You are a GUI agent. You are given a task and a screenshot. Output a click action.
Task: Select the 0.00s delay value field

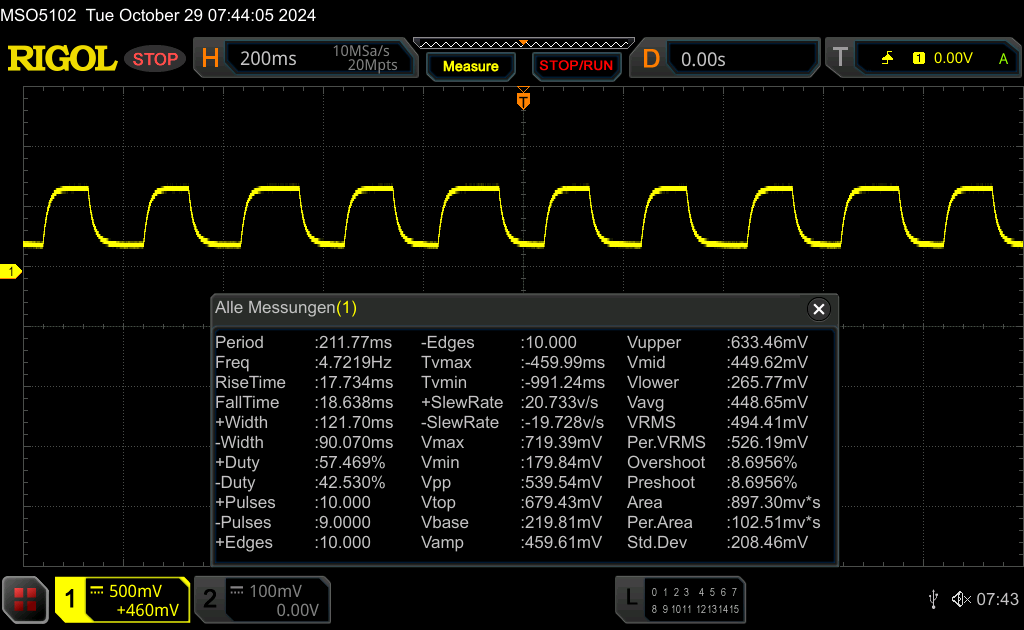coord(740,59)
